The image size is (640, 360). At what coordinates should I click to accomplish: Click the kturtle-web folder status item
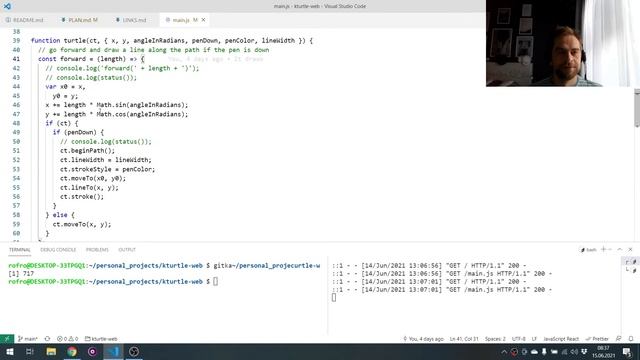tap(101, 339)
